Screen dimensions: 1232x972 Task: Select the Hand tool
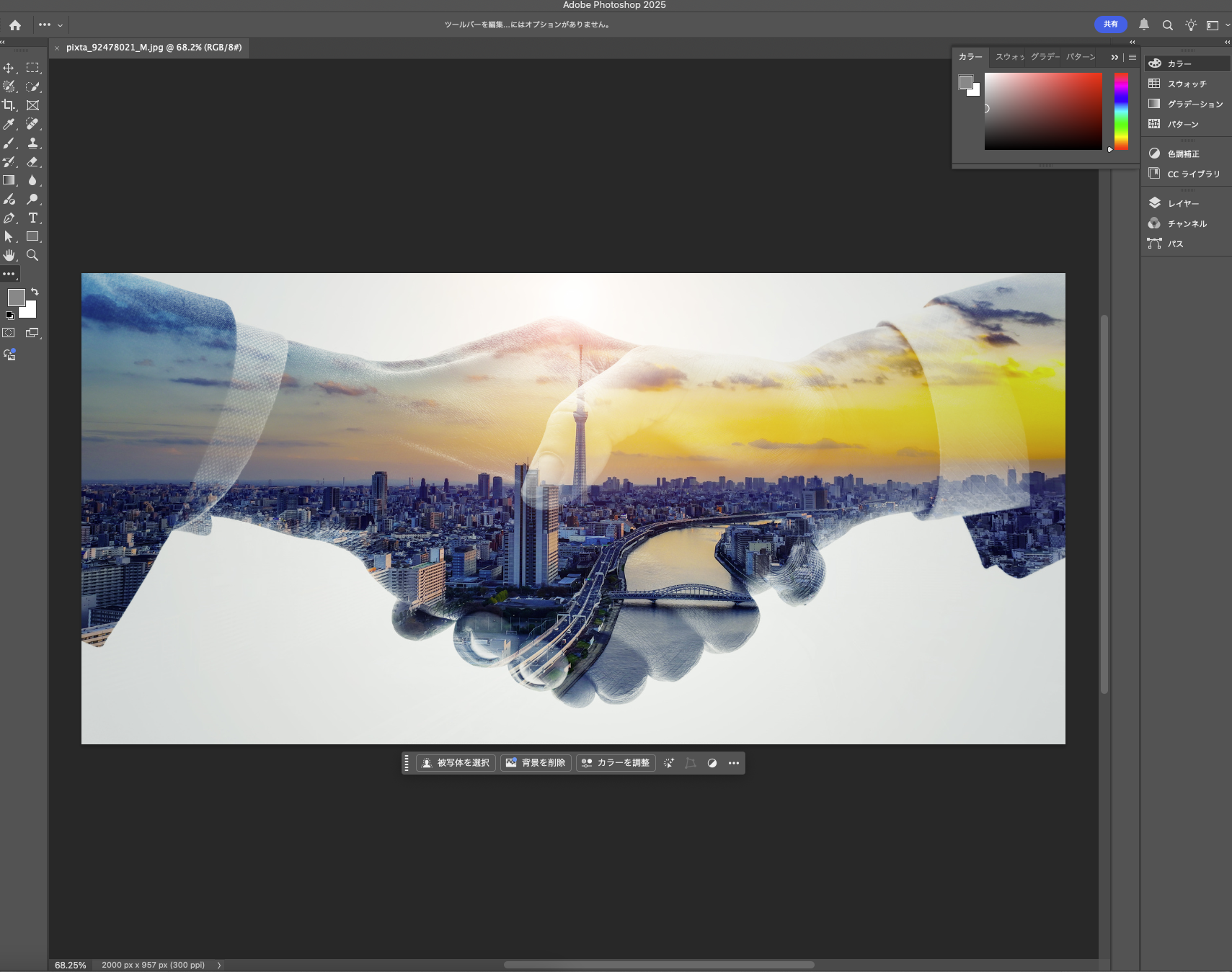pos(9,255)
